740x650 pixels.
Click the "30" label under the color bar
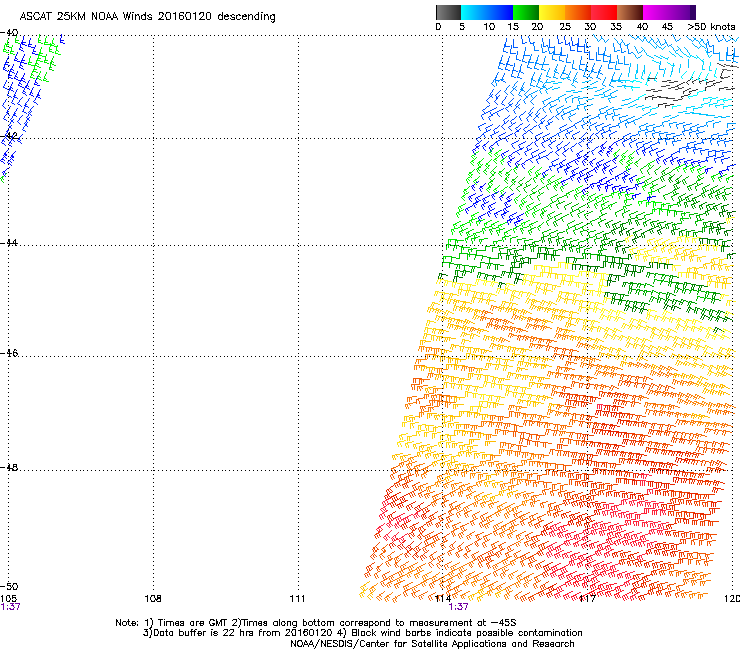click(590, 27)
